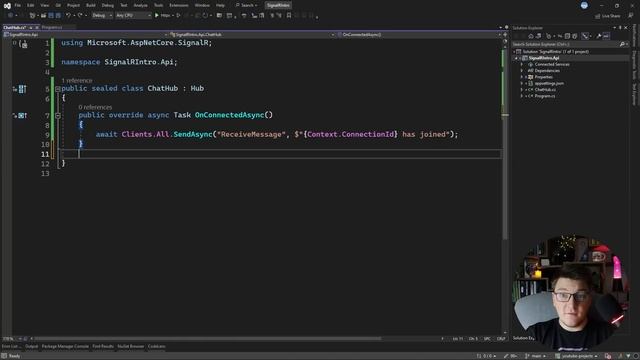Collapse the OnConnectedAsync method outlining region
640x360 pixels.
tap(58, 116)
